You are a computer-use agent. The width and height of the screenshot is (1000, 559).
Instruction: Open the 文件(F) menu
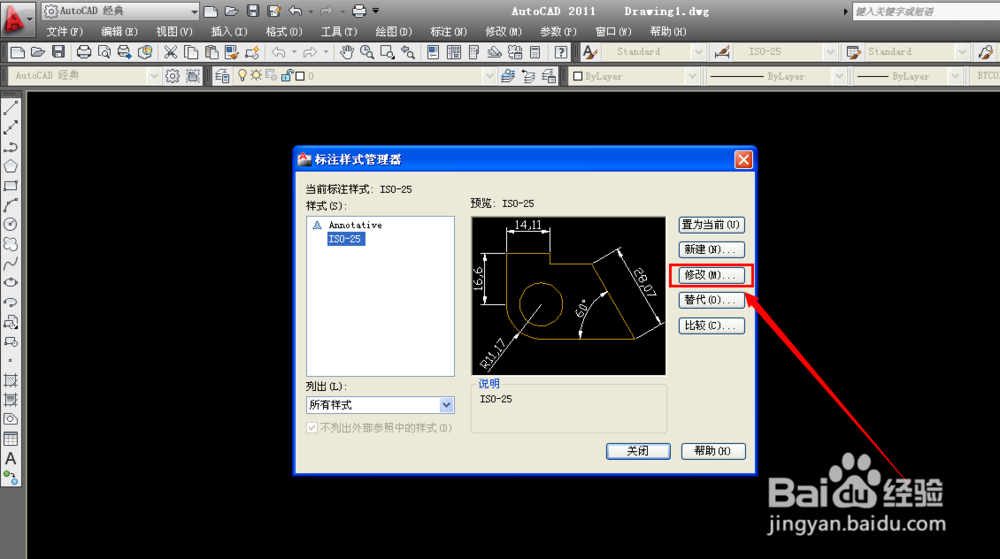64,31
